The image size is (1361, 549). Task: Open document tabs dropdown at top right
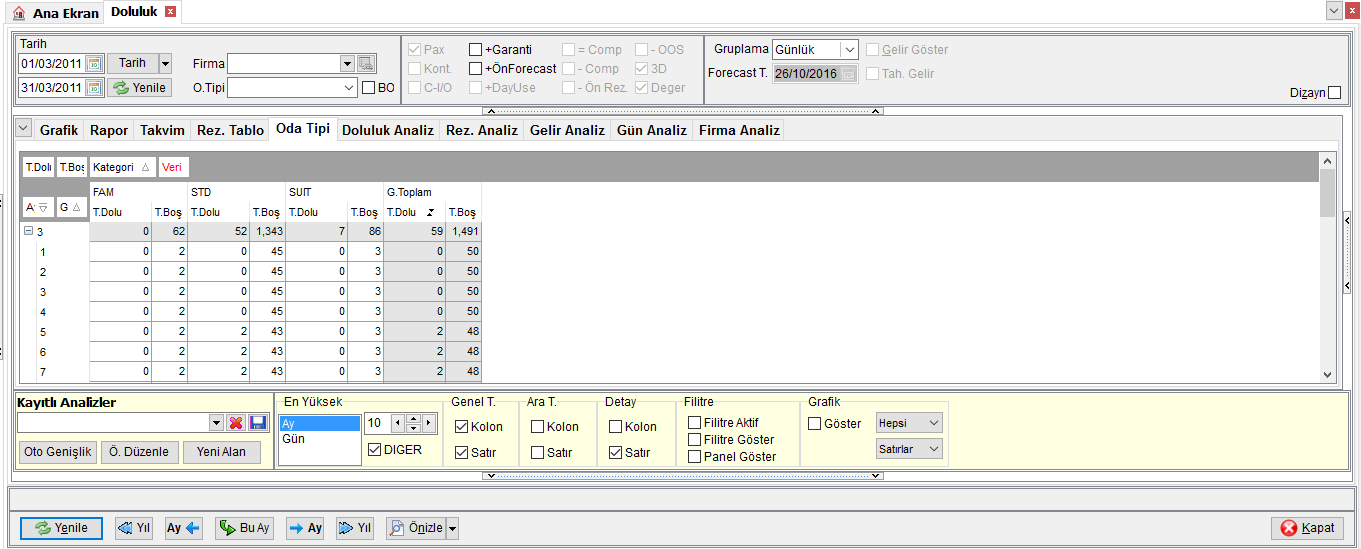(x=1334, y=10)
